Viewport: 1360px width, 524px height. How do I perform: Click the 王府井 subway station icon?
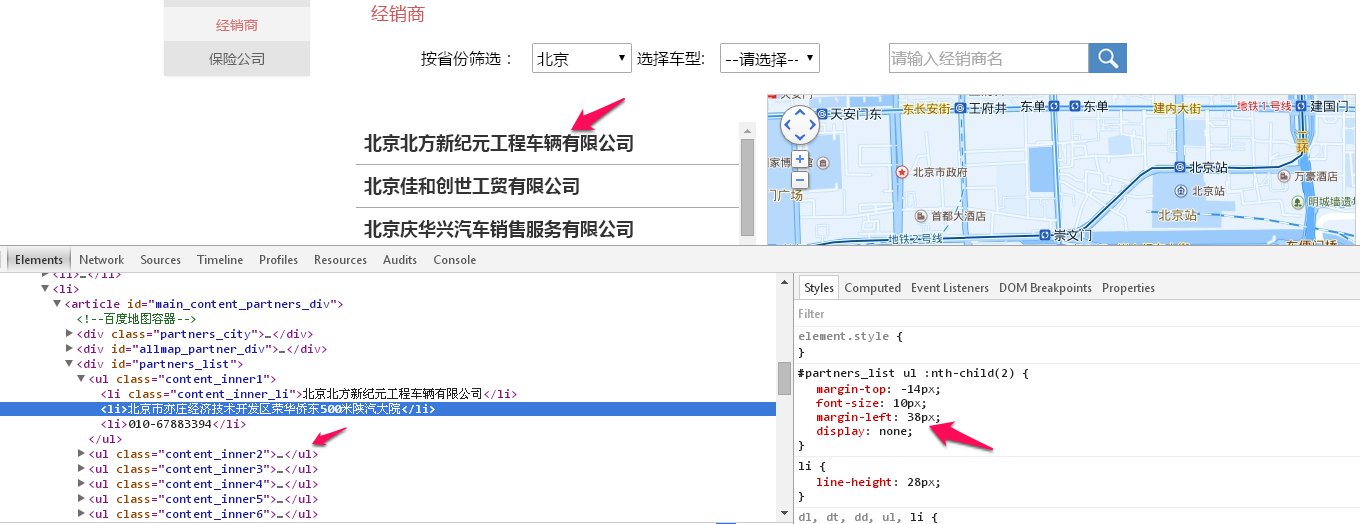point(959,106)
